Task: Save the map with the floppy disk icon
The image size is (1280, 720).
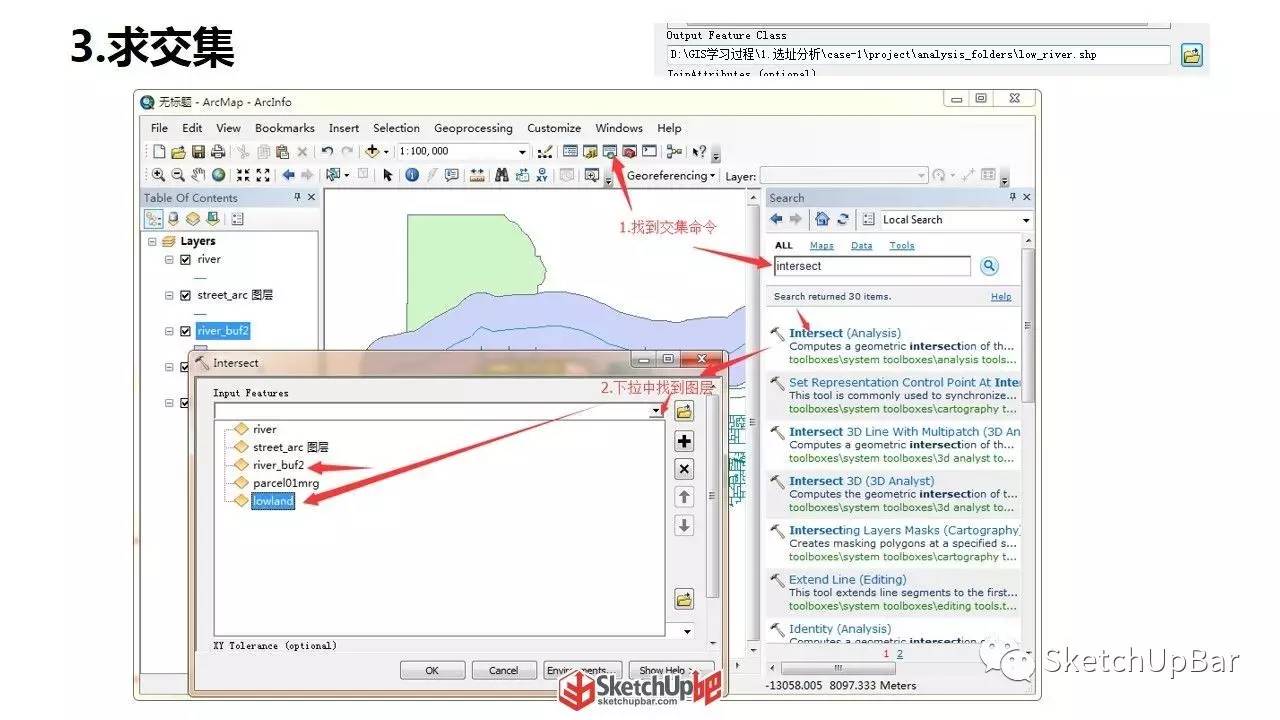Action: coord(198,152)
